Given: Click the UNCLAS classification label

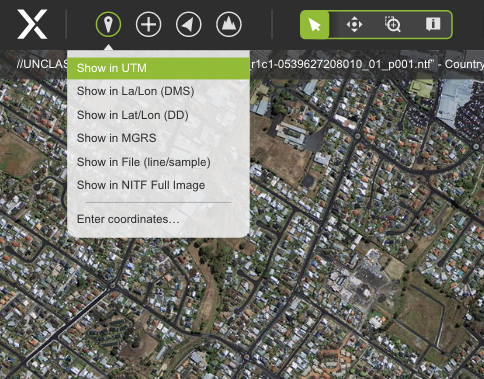Looking at the screenshot, I should tap(42, 64).
